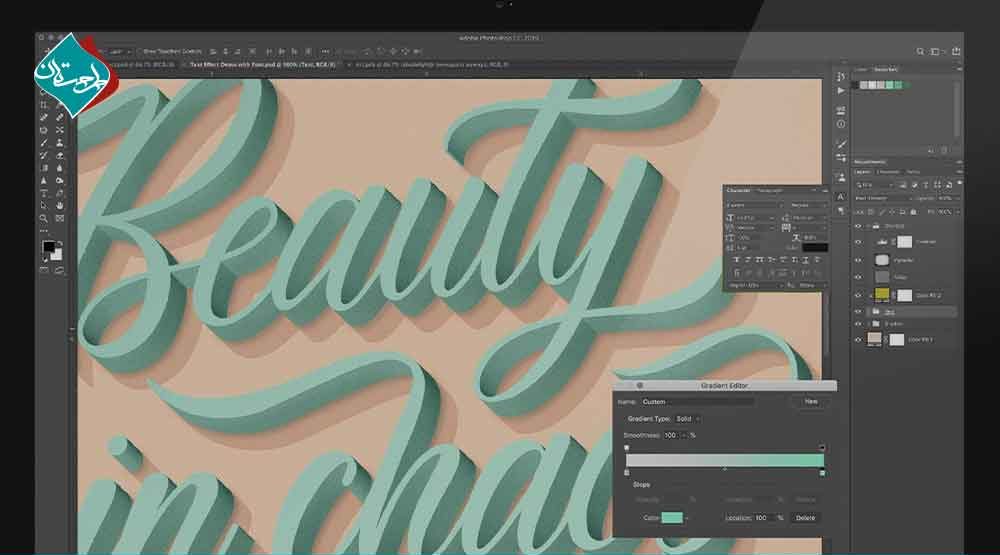Click Delete button in Gradient Editor
1000x555 pixels.
click(805, 518)
